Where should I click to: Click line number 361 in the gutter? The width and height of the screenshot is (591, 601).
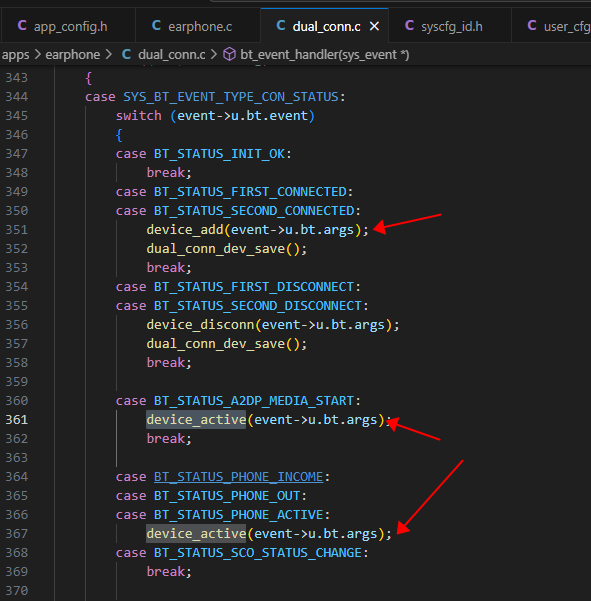pyautogui.click(x=16, y=420)
